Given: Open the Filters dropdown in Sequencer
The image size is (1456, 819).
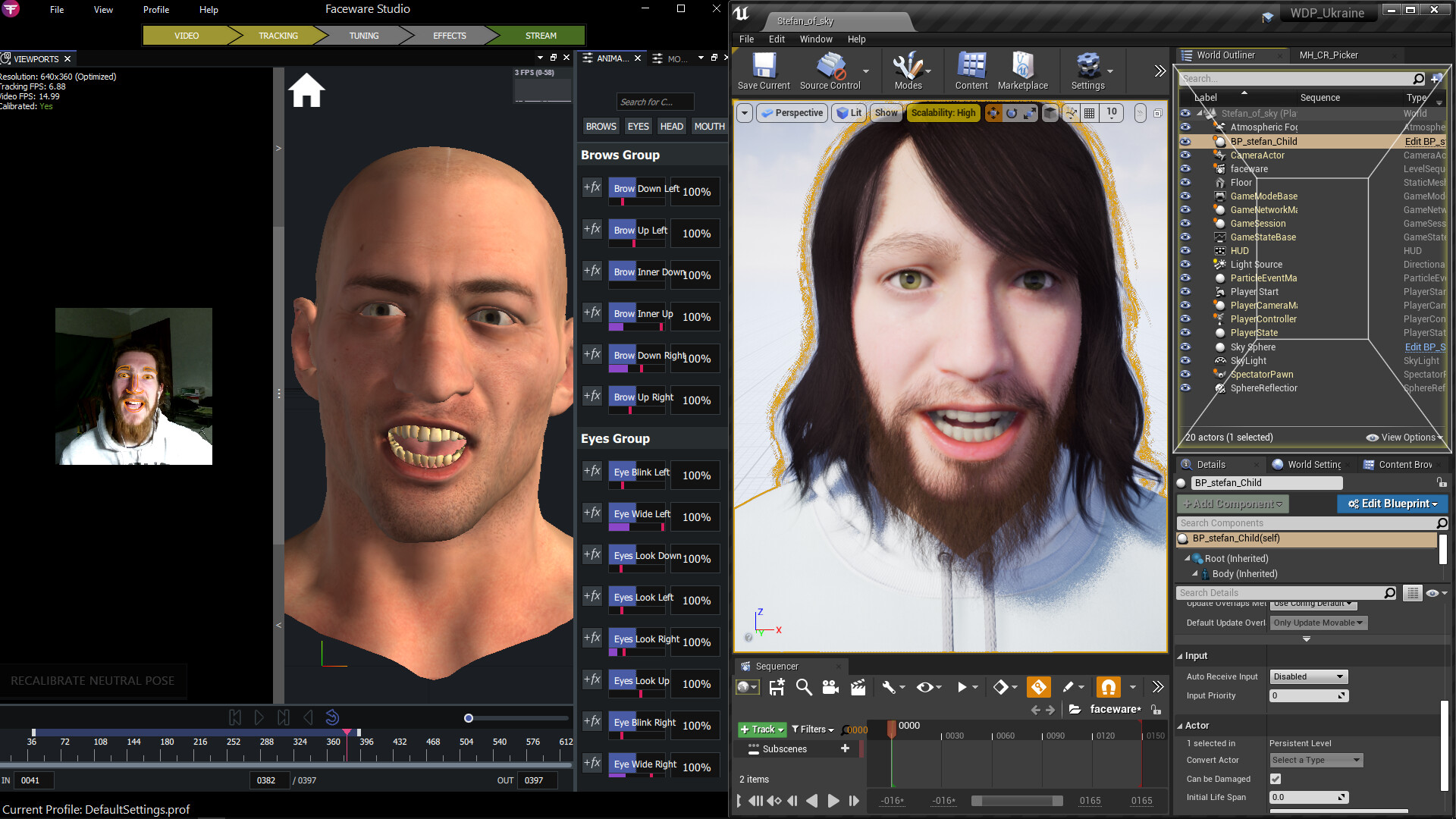Looking at the screenshot, I should (x=812, y=729).
